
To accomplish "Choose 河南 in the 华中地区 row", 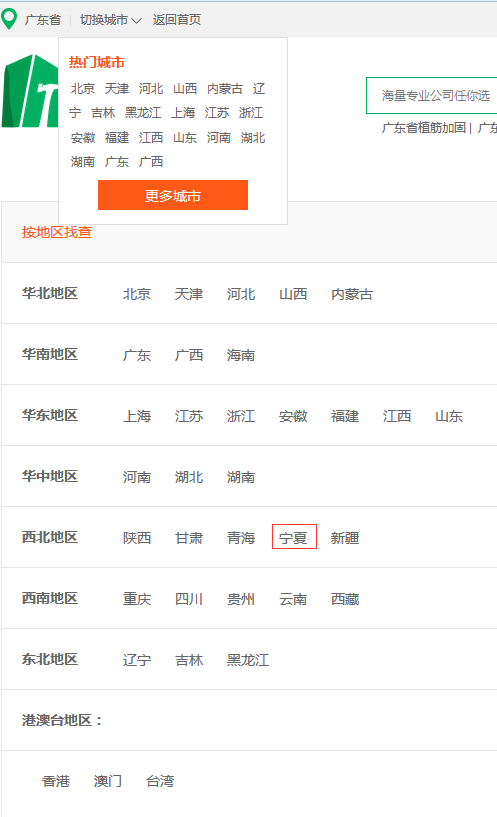I will click(x=136, y=477).
